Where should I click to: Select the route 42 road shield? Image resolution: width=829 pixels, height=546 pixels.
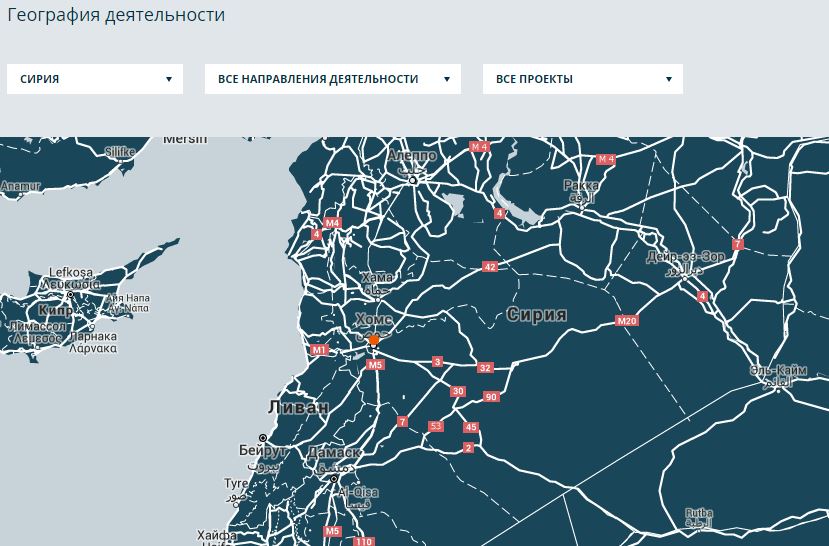pos(489,267)
